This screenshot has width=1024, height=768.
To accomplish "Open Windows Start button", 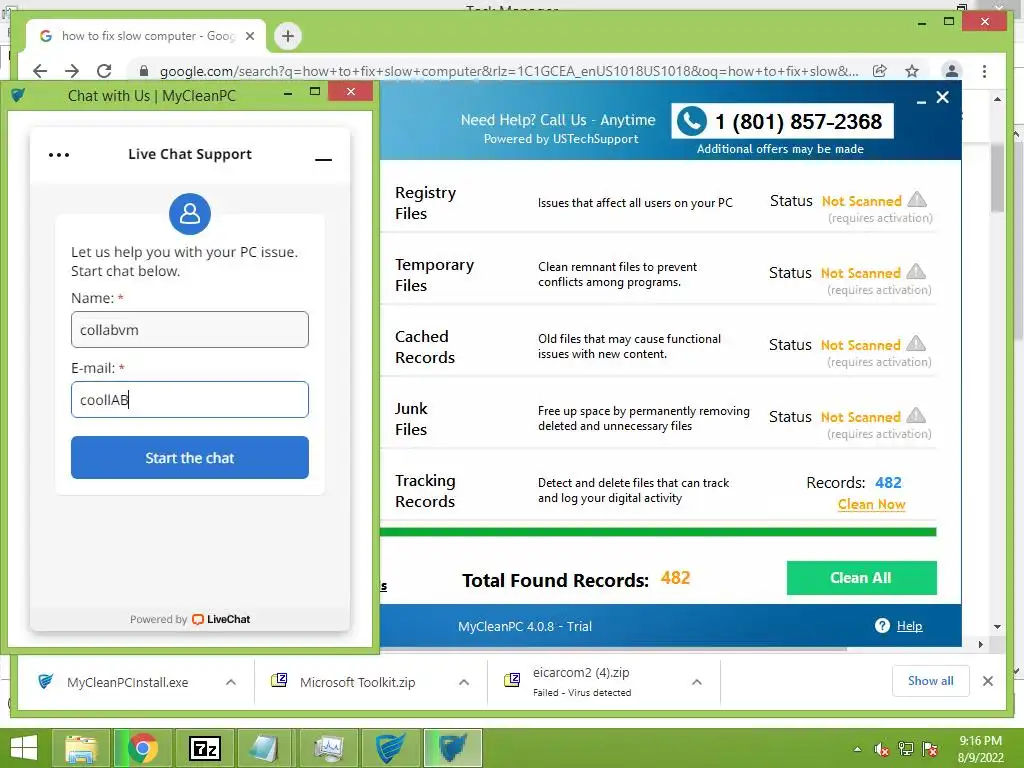I will [24, 748].
